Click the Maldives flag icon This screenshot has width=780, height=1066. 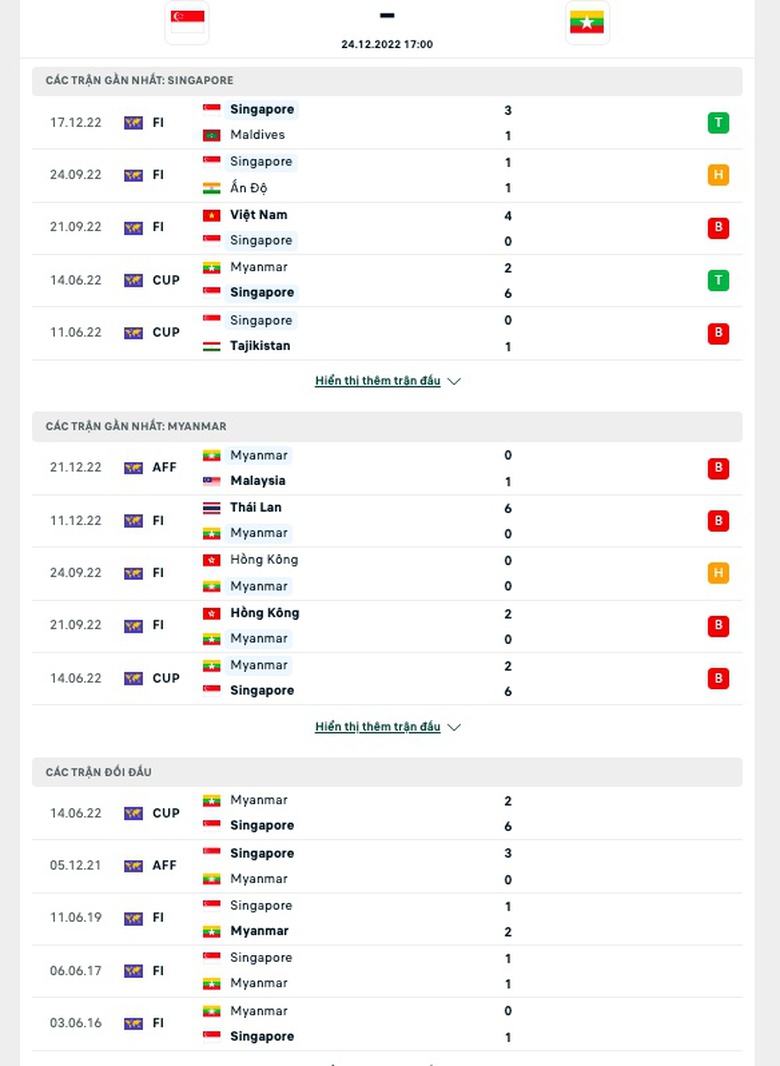(211, 135)
